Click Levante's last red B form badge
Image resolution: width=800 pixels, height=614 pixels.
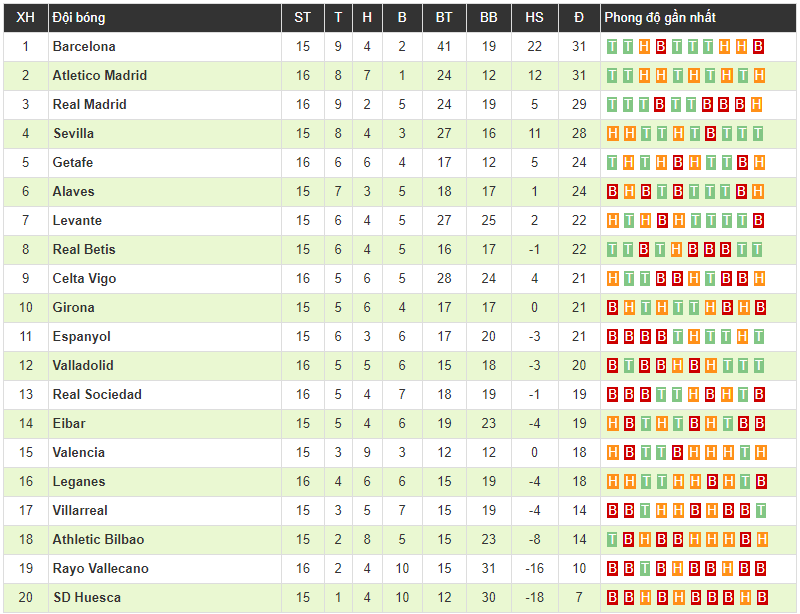coord(758,221)
